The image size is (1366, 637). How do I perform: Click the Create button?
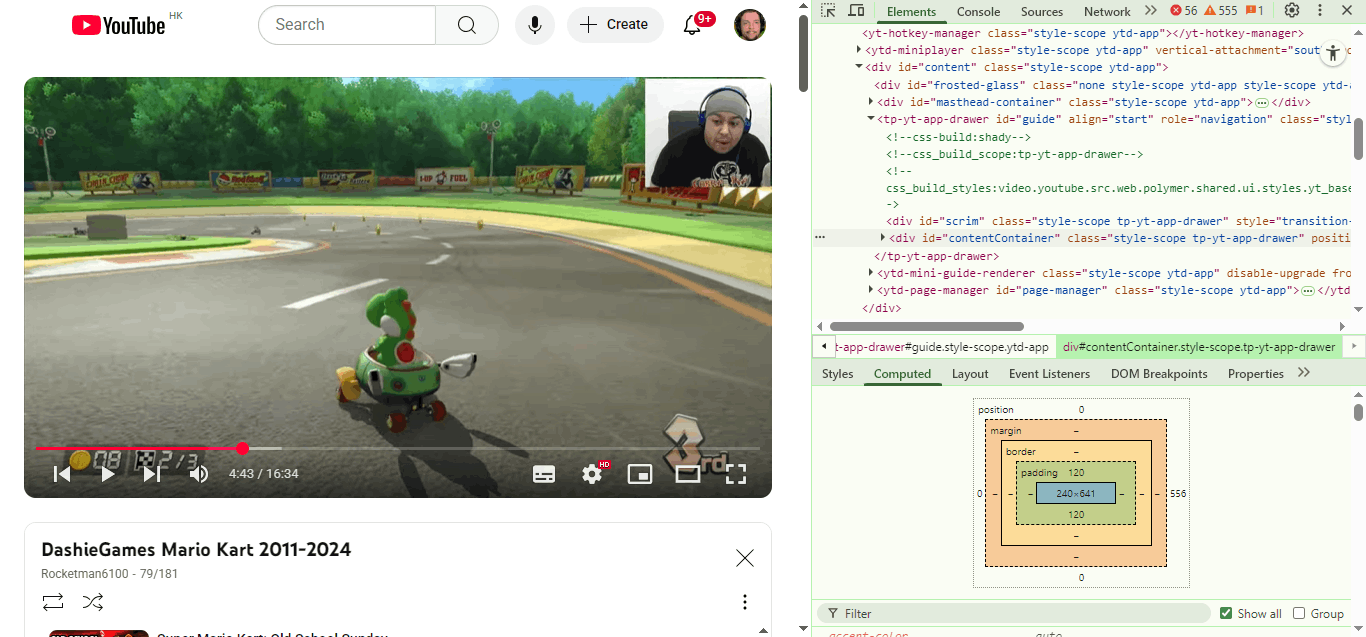(x=615, y=25)
